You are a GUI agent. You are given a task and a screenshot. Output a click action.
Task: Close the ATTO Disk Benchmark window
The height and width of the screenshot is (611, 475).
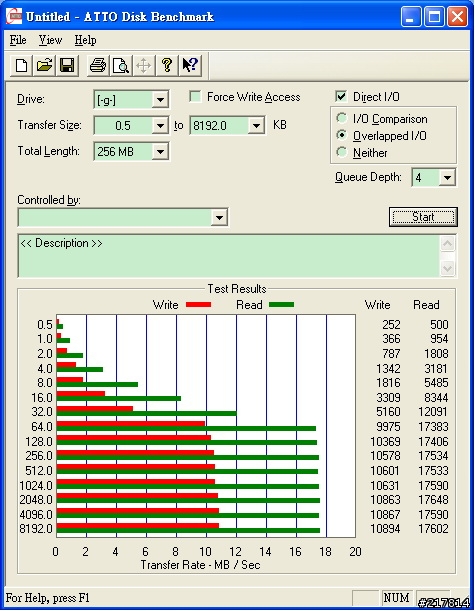(457, 17)
